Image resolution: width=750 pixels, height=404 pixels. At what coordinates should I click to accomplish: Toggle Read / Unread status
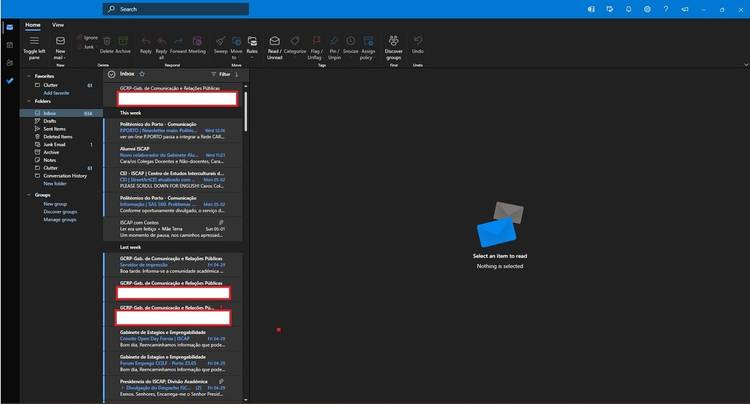[x=275, y=47]
